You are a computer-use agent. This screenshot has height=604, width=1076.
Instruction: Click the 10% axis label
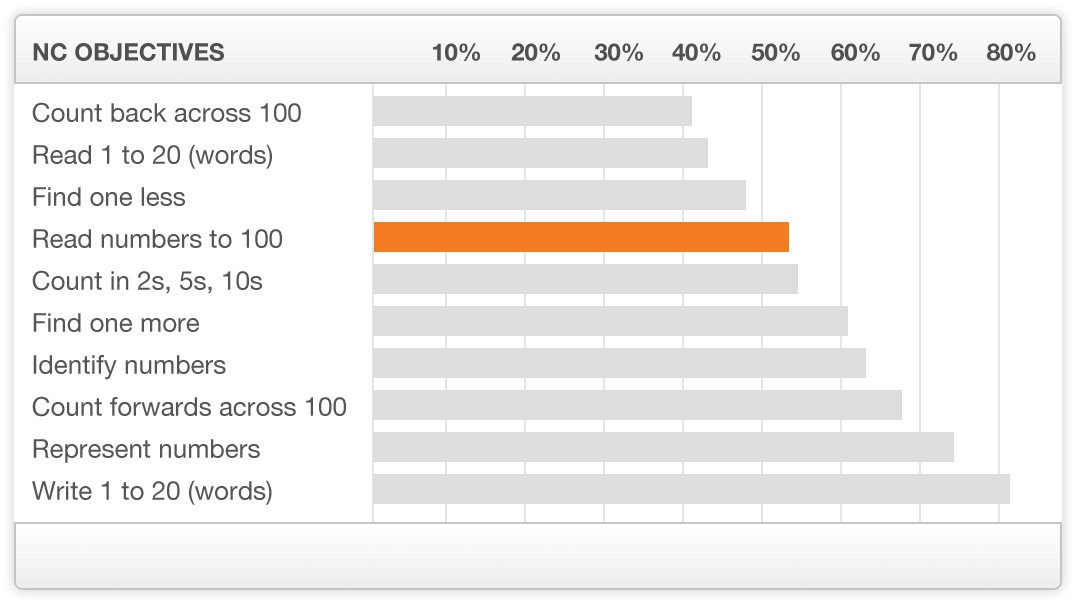(x=456, y=52)
